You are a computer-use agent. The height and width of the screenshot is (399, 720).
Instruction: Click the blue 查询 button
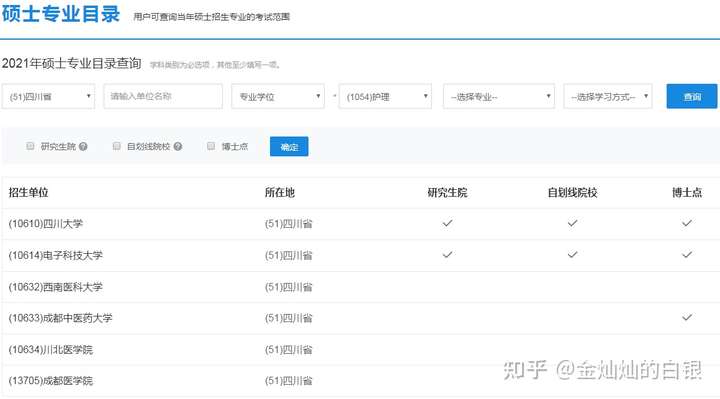click(692, 96)
